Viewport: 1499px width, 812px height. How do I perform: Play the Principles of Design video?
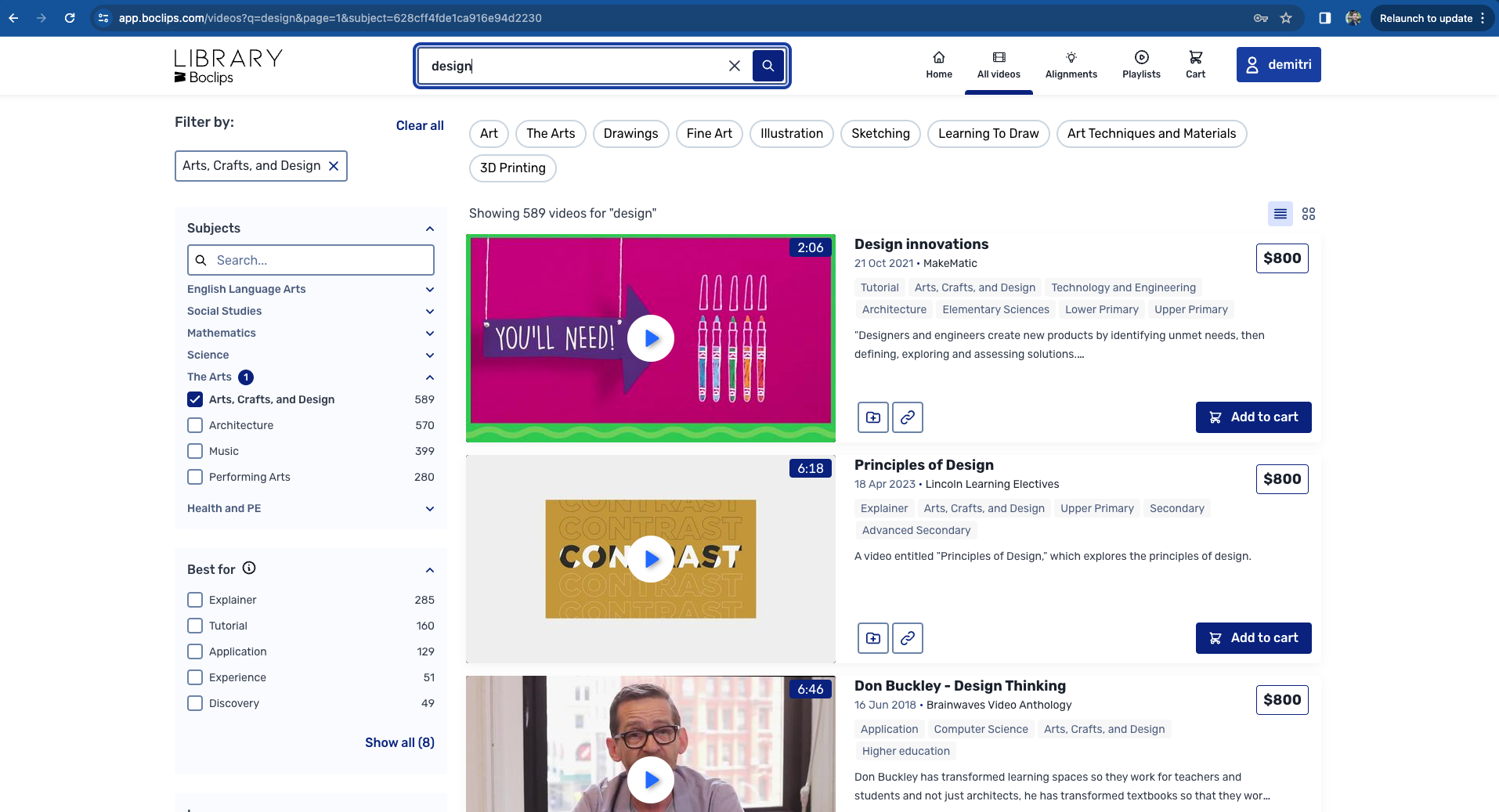pos(651,559)
